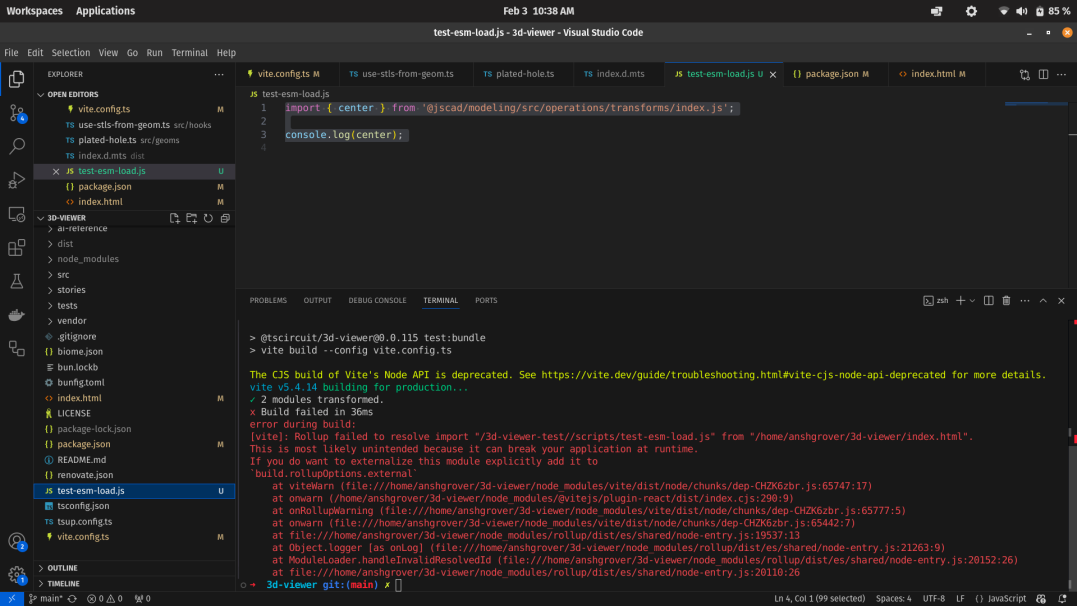Screen dimensions: 1077x606
Task: Open README.md in file tree
Action: pos(81,460)
